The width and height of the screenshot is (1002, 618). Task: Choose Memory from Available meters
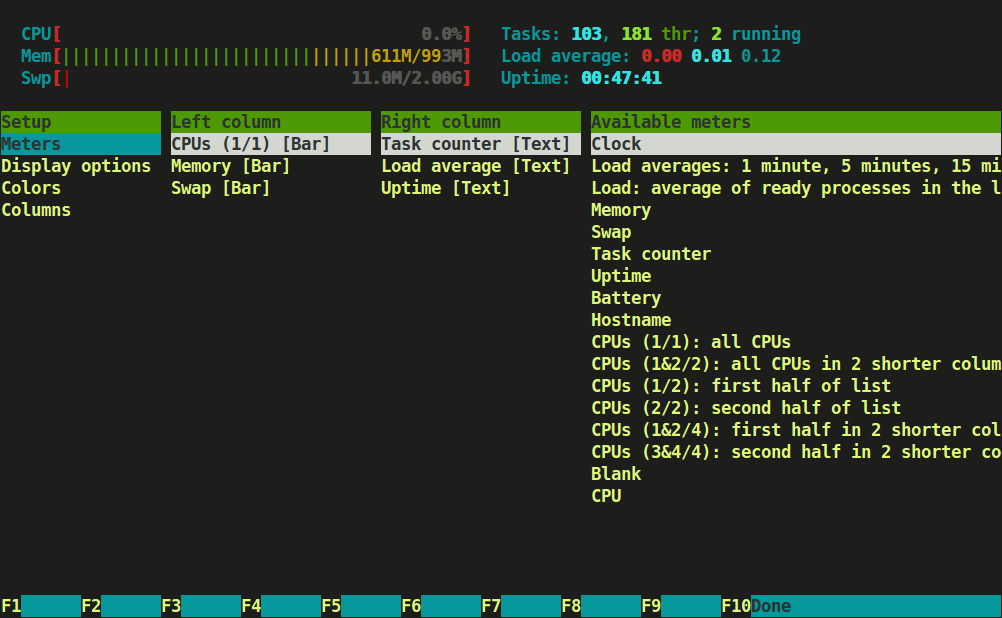click(621, 210)
